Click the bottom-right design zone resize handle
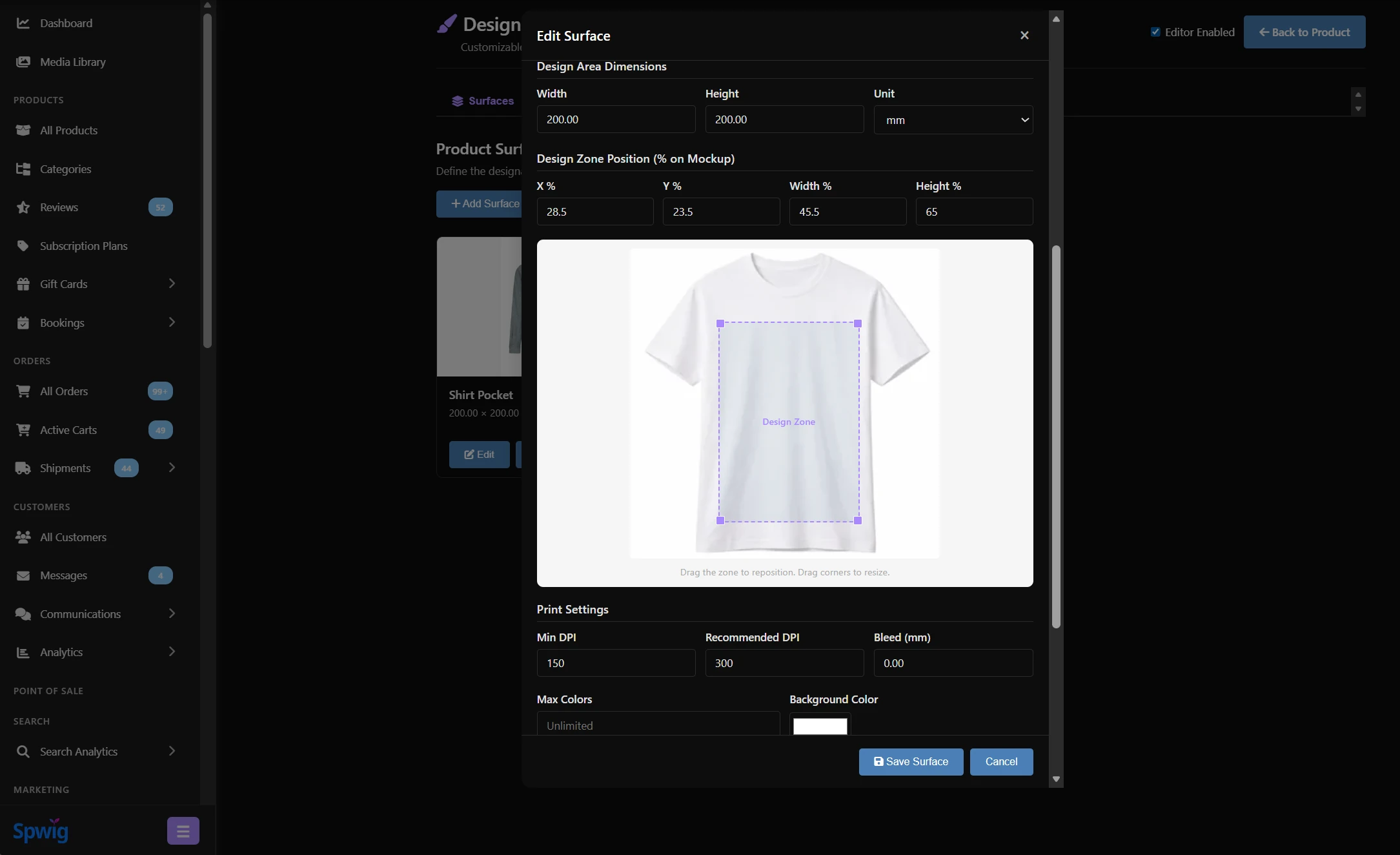 pyautogui.click(x=858, y=520)
